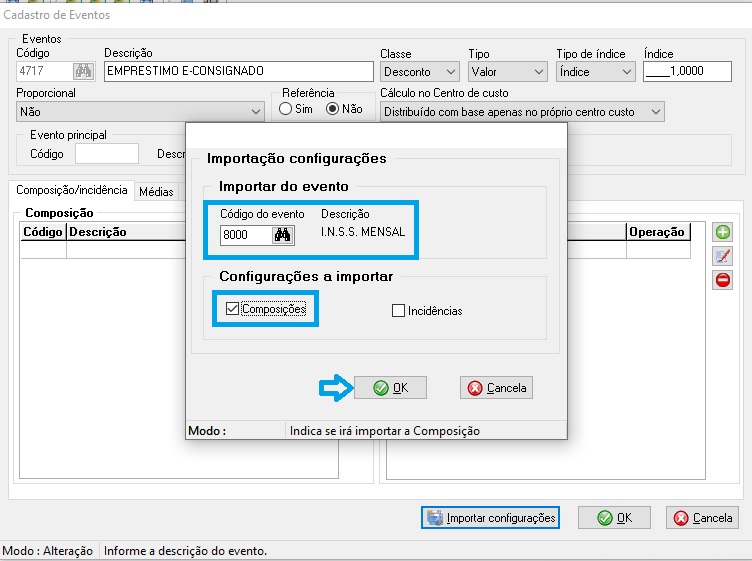
Task: Click the edit composition pencil icon
Action: click(722, 256)
